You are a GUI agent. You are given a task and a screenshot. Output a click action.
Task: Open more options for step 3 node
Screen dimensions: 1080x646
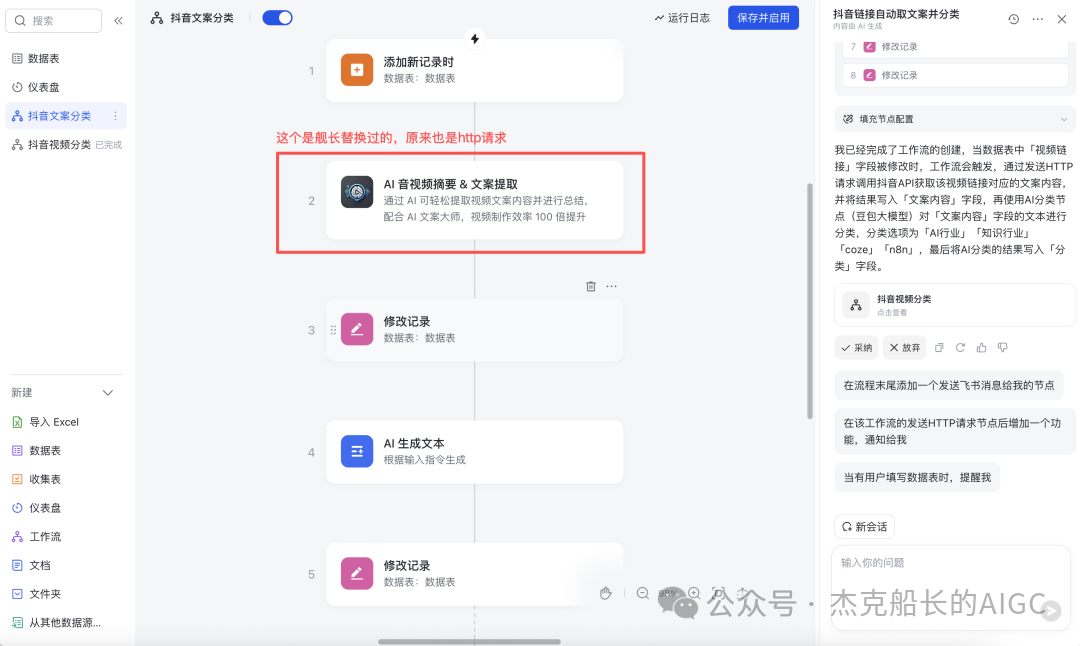tap(612, 286)
